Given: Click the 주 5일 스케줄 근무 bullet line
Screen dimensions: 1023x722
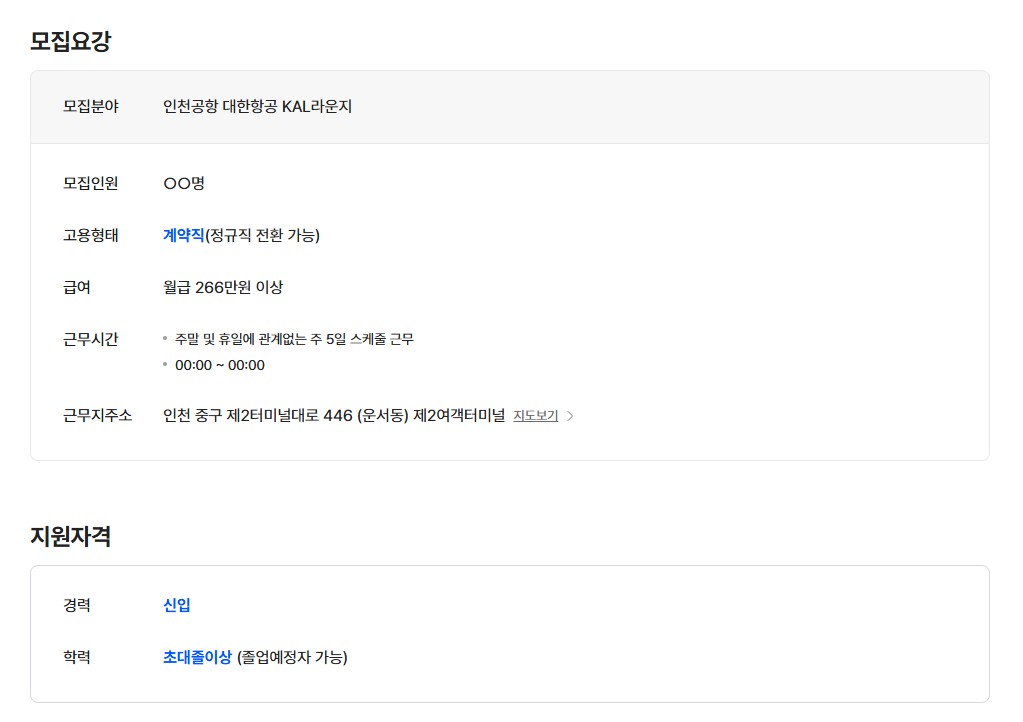Looking at the screenshot, I should pos(294,339).
